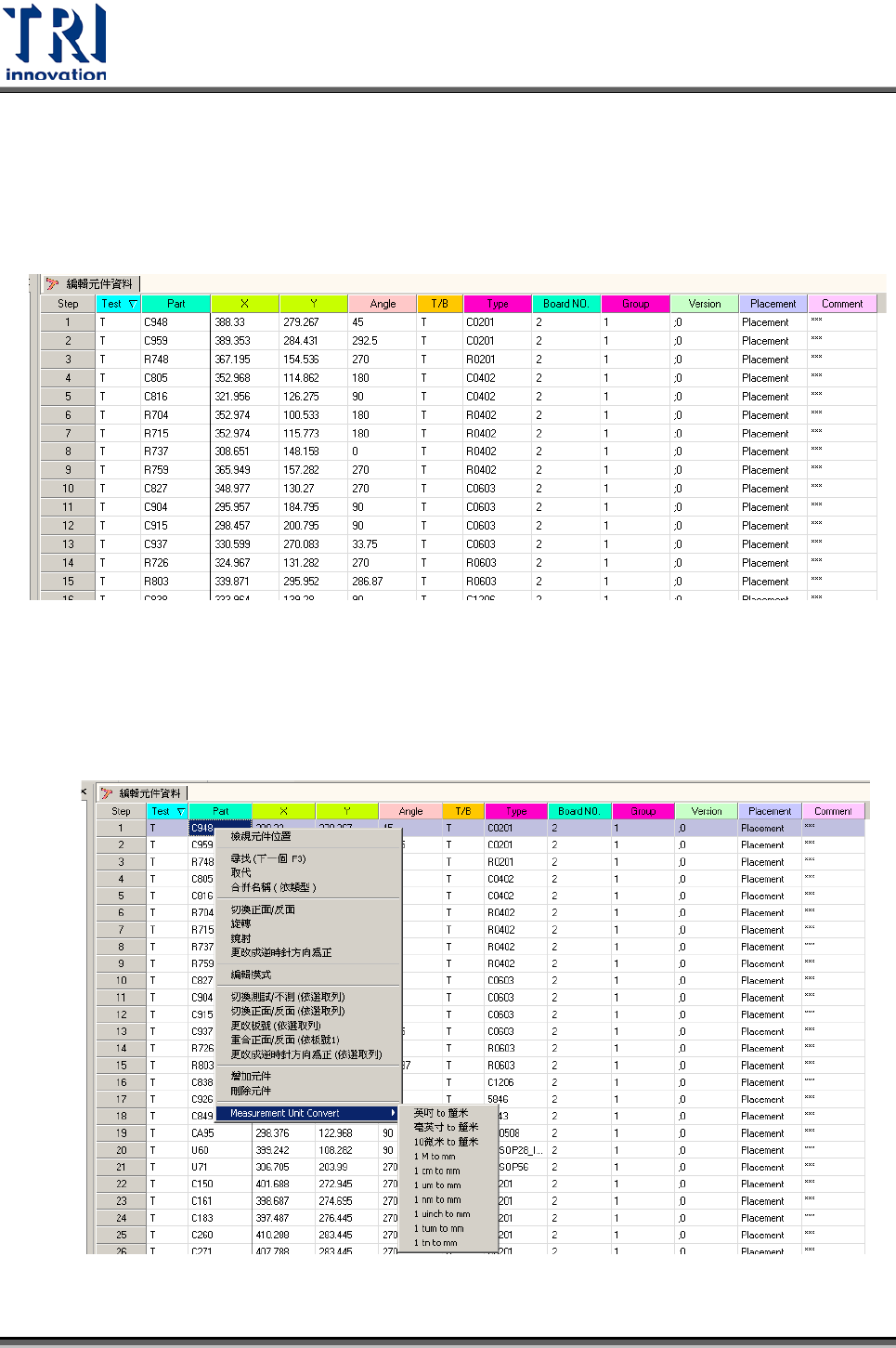
Task: Click the Group column header in upper table
Action: pos(636,304)
